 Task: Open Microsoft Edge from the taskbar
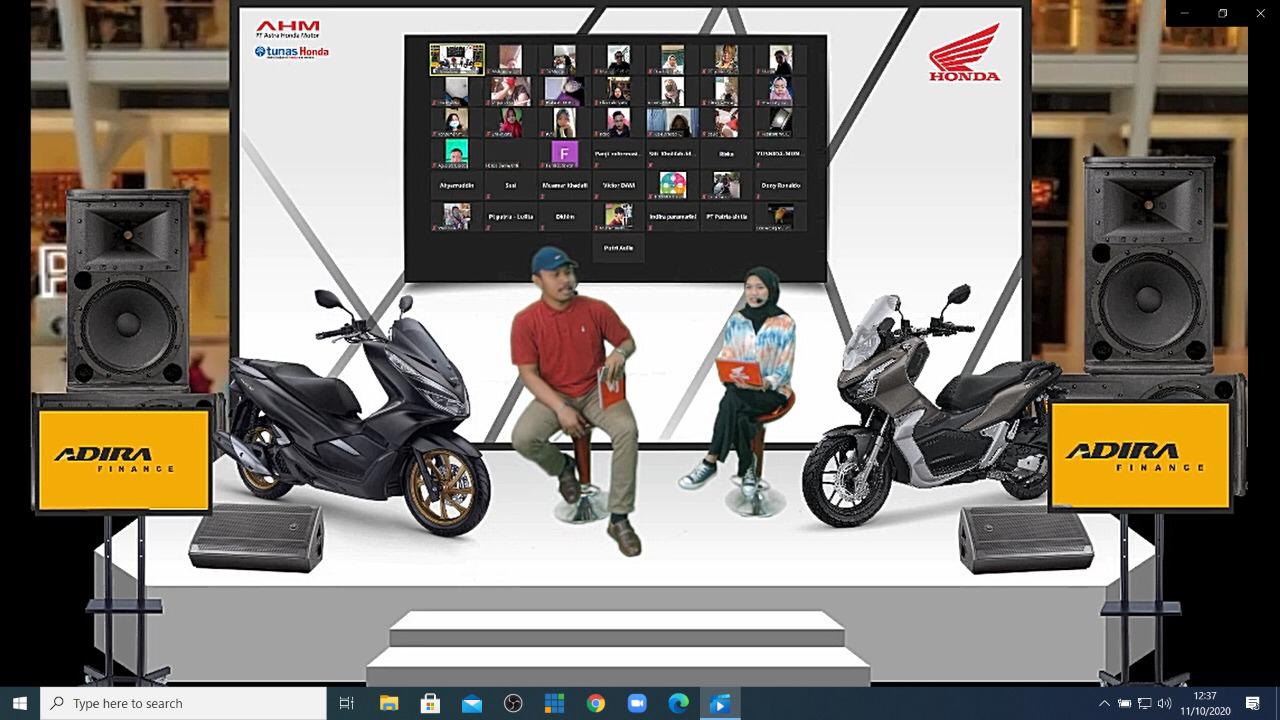(678, 703)
